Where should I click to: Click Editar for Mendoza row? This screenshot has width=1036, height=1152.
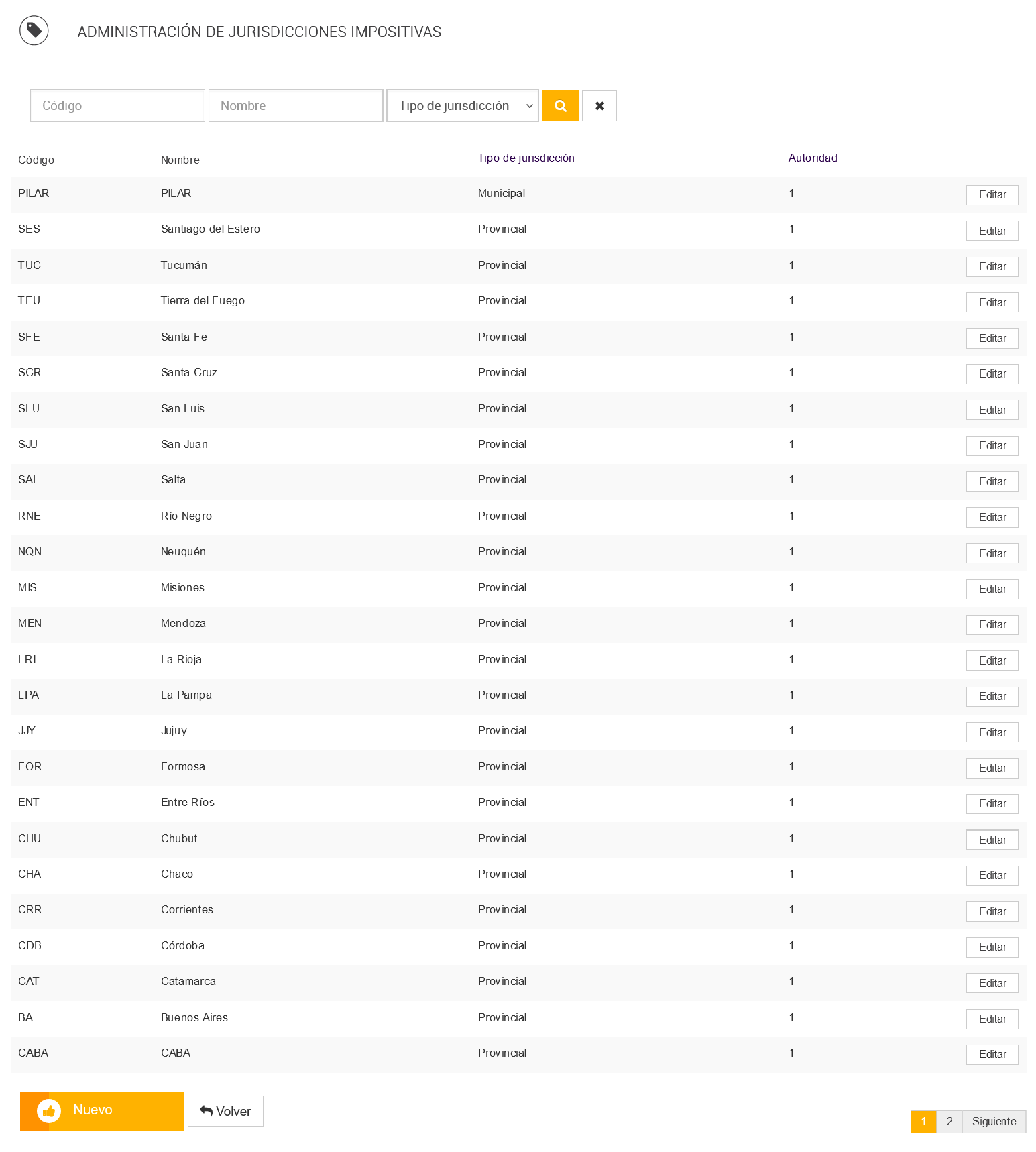click(992, 625)
